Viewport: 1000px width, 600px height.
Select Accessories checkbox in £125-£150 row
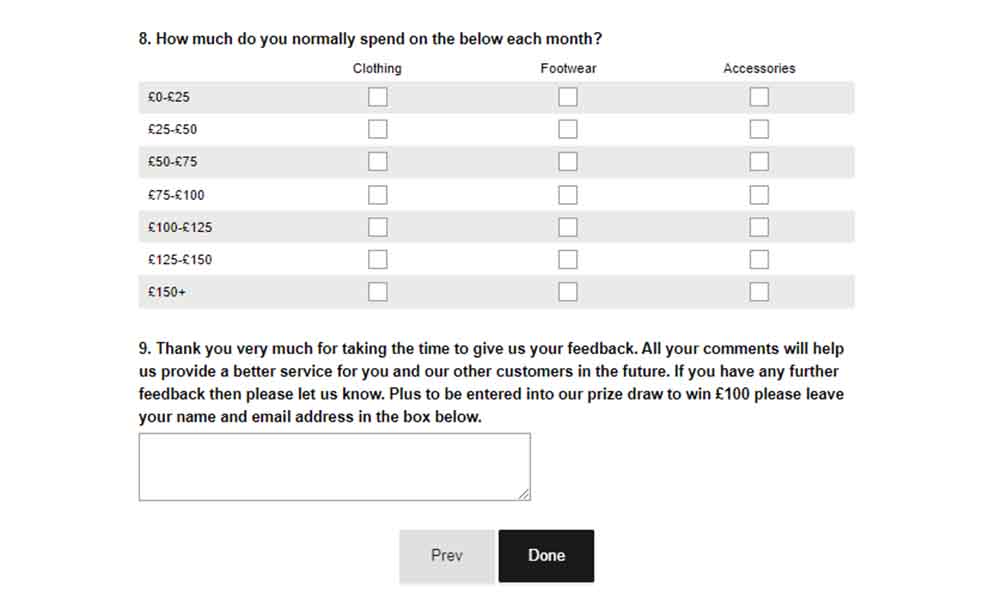pyautogui.click(x=759, y=260)
